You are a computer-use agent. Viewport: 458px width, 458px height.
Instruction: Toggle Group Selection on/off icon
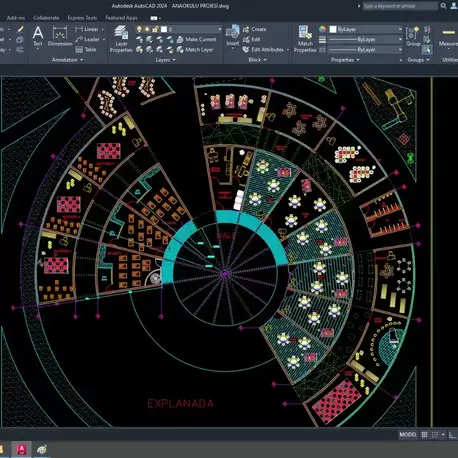click(427, 50)
